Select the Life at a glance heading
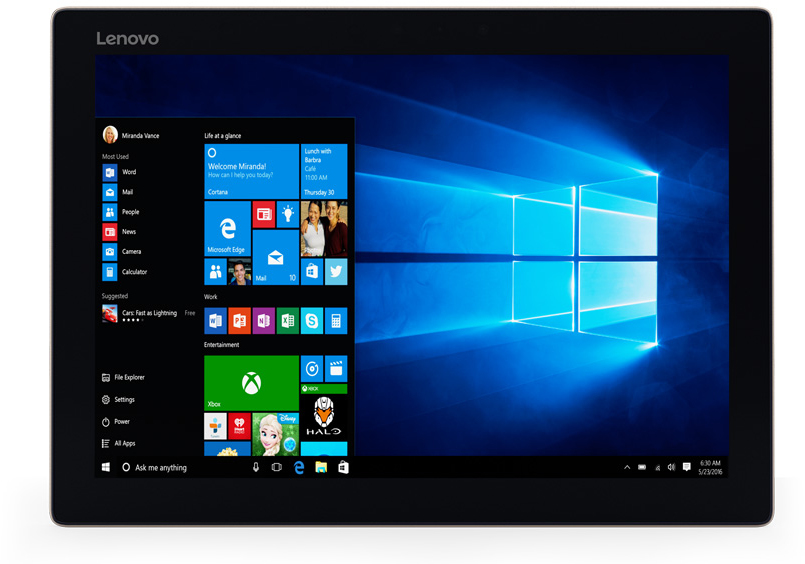Viewport: 805px width, 564px height. click(222, 135)
